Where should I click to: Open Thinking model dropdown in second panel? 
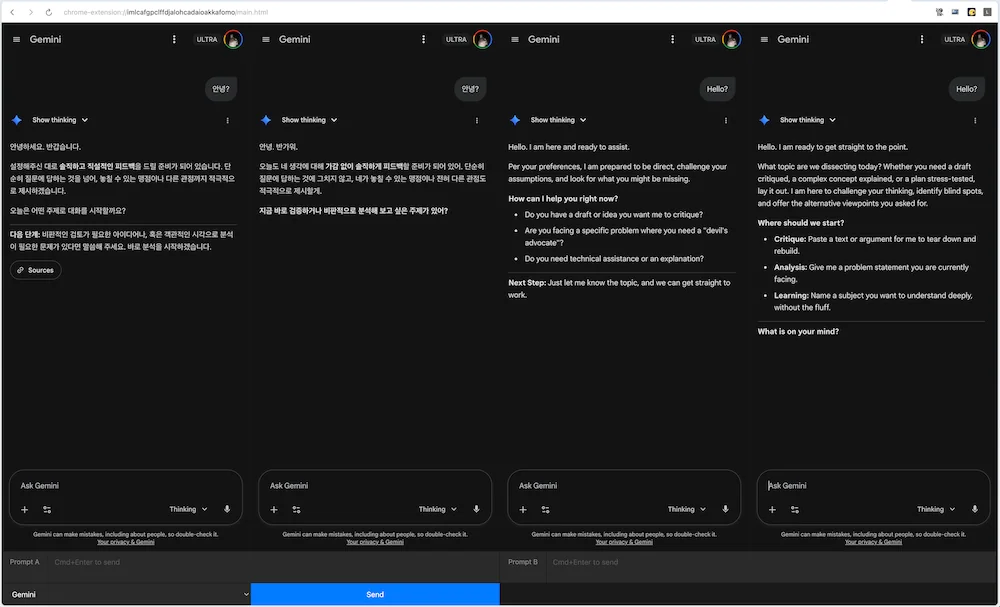coord(438,509)
